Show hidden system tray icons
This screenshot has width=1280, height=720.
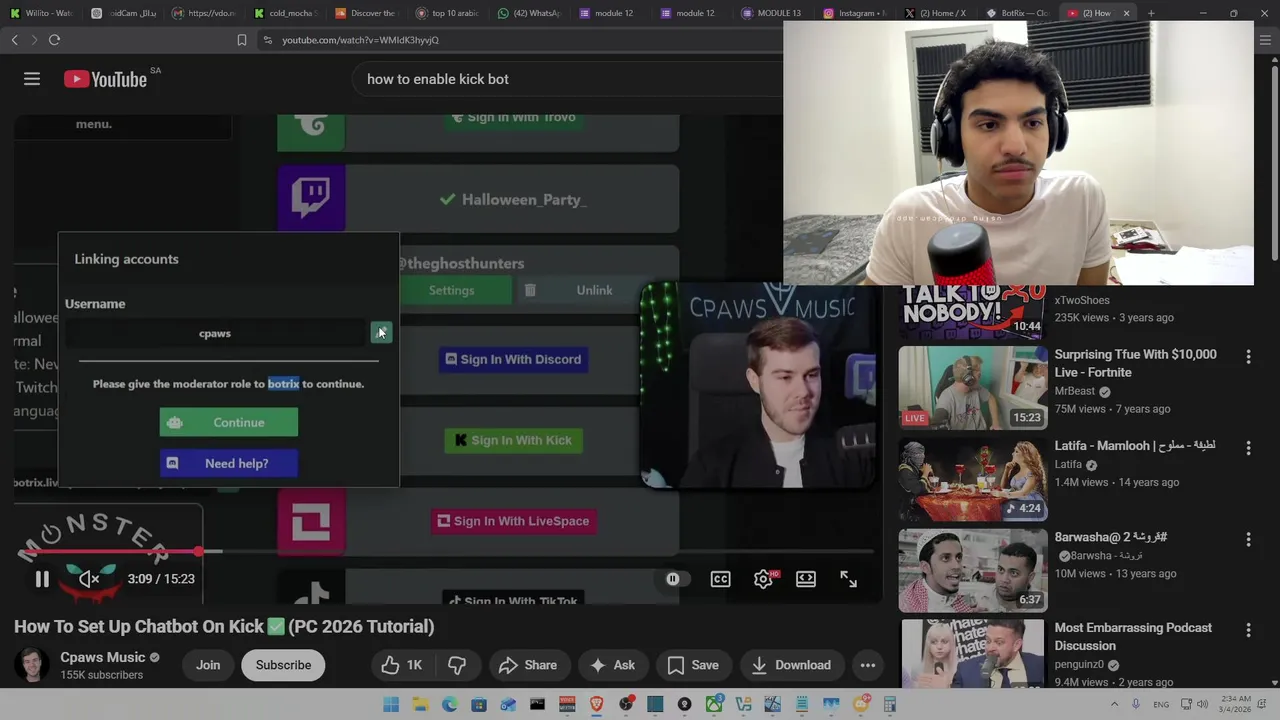(1113, 704)
